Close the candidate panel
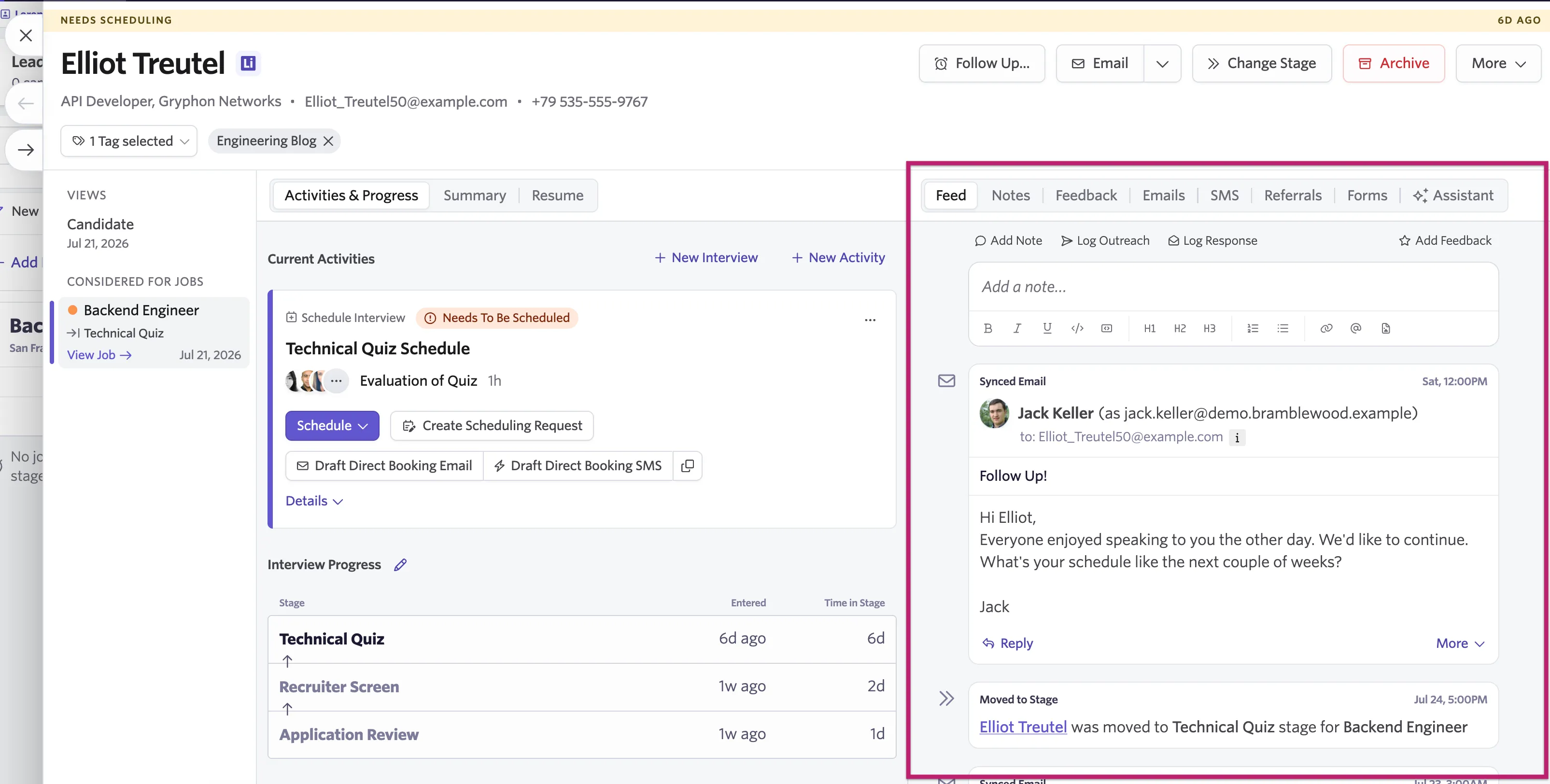 point(26,36)
